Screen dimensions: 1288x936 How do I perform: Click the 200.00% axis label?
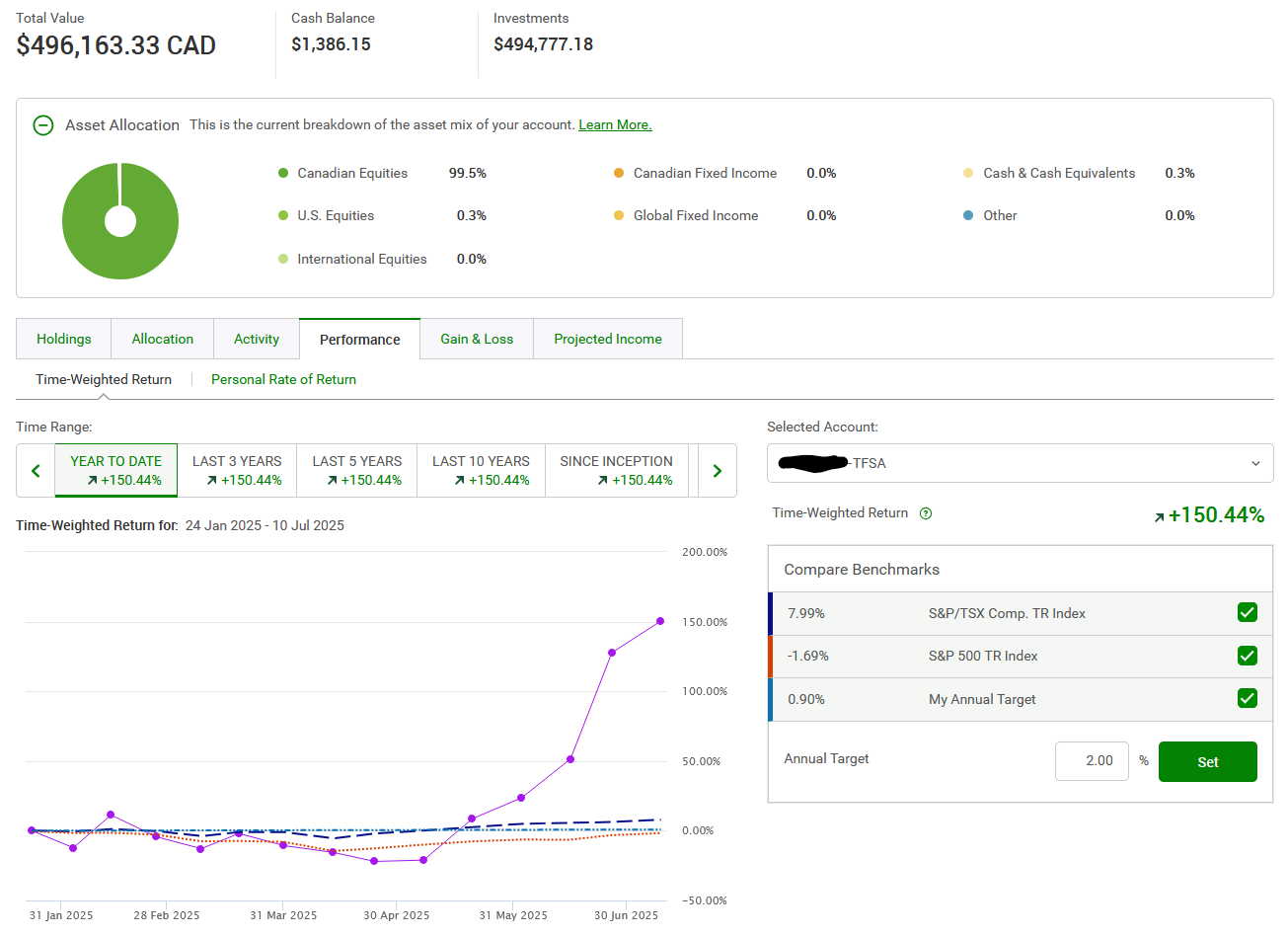pos(705,552)
